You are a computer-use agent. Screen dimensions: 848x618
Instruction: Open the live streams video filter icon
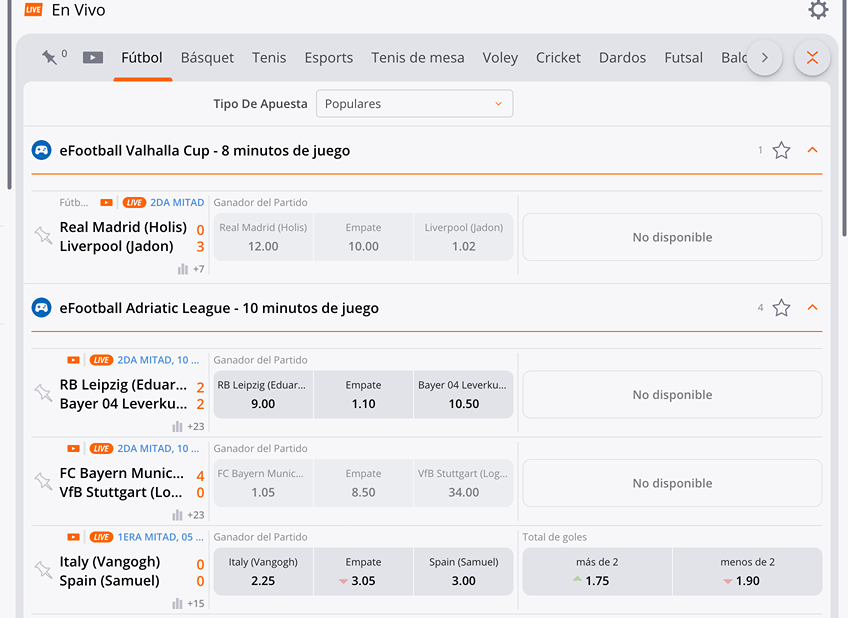pos(92,57)
